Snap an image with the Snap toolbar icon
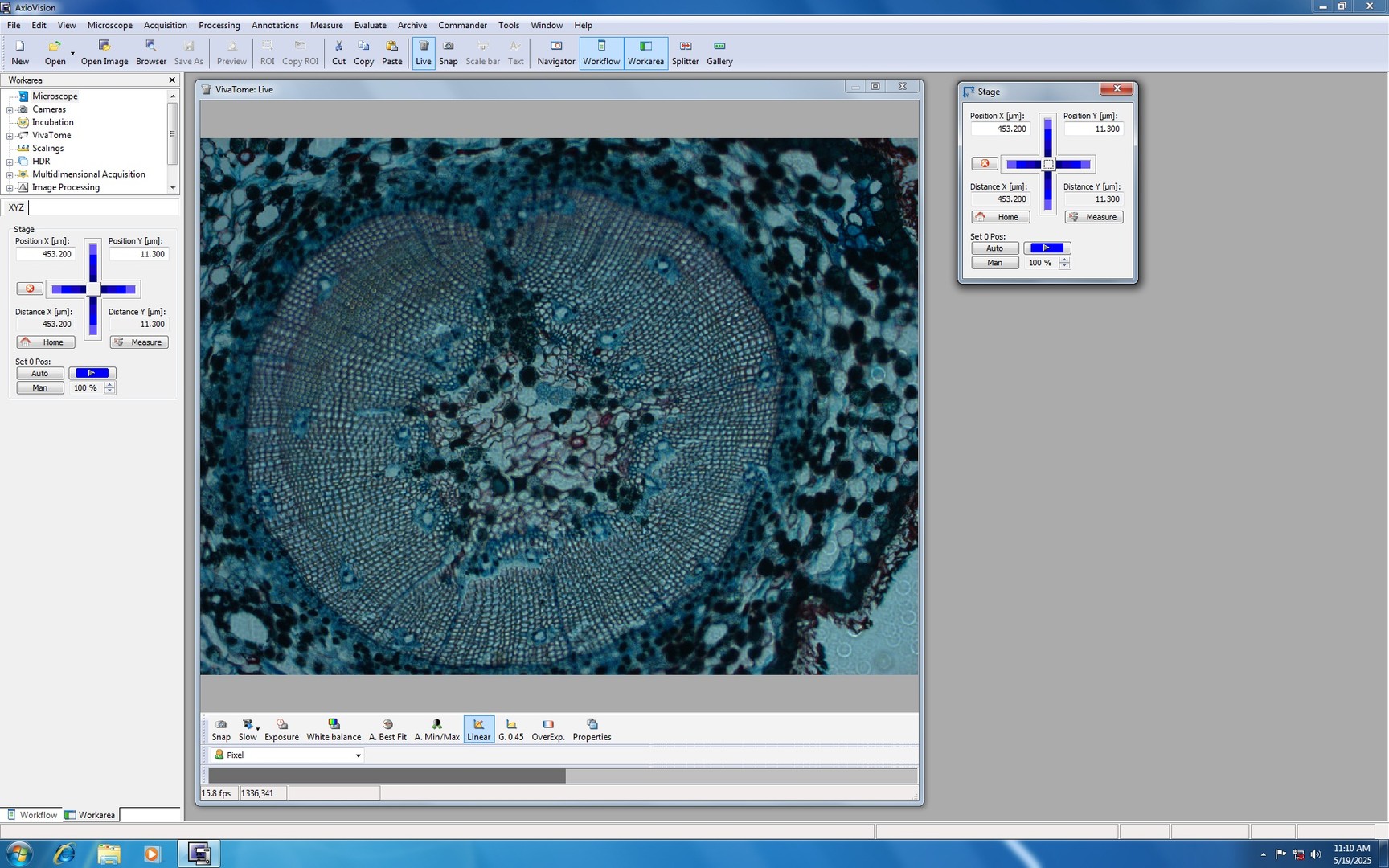Screen dimensions: 1389x868 coord(448,53)
